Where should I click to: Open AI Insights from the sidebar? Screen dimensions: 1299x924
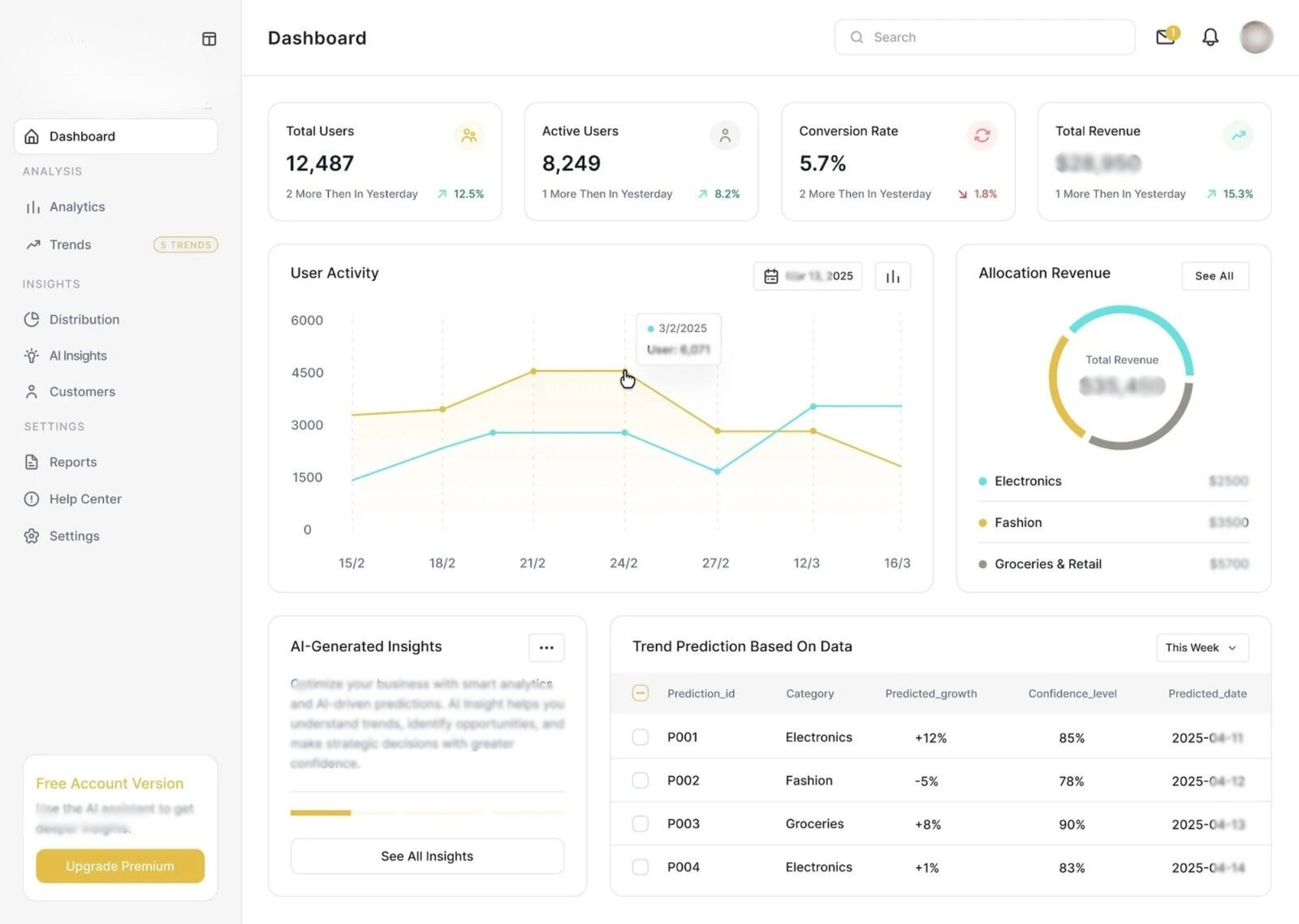[78, 356]
